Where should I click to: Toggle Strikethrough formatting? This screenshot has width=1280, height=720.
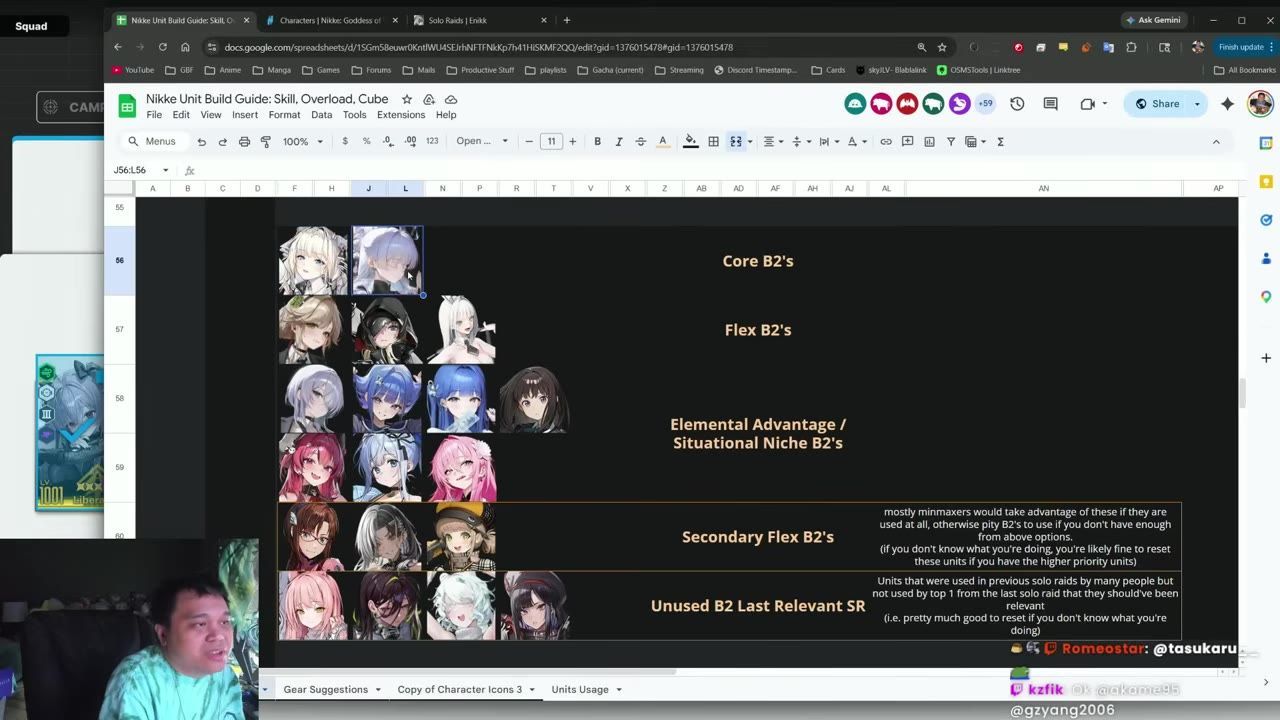coord(640,142)
